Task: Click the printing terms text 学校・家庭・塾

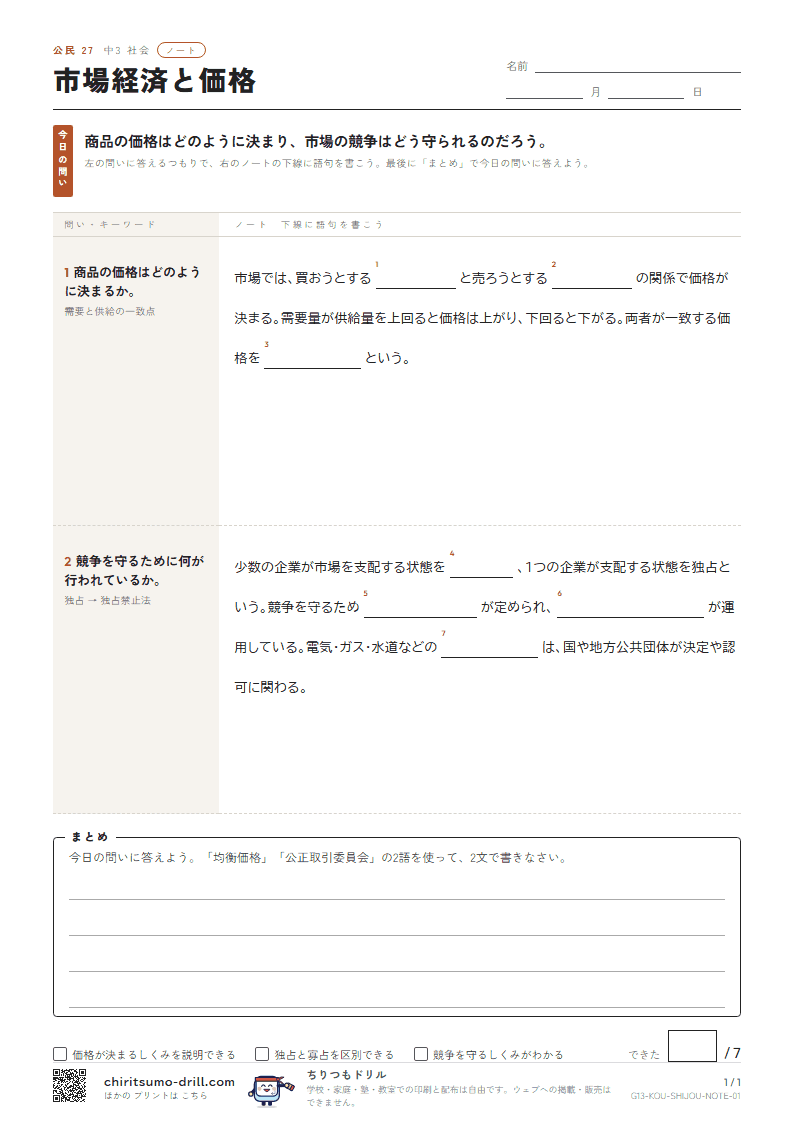Action: point(458,1096)
